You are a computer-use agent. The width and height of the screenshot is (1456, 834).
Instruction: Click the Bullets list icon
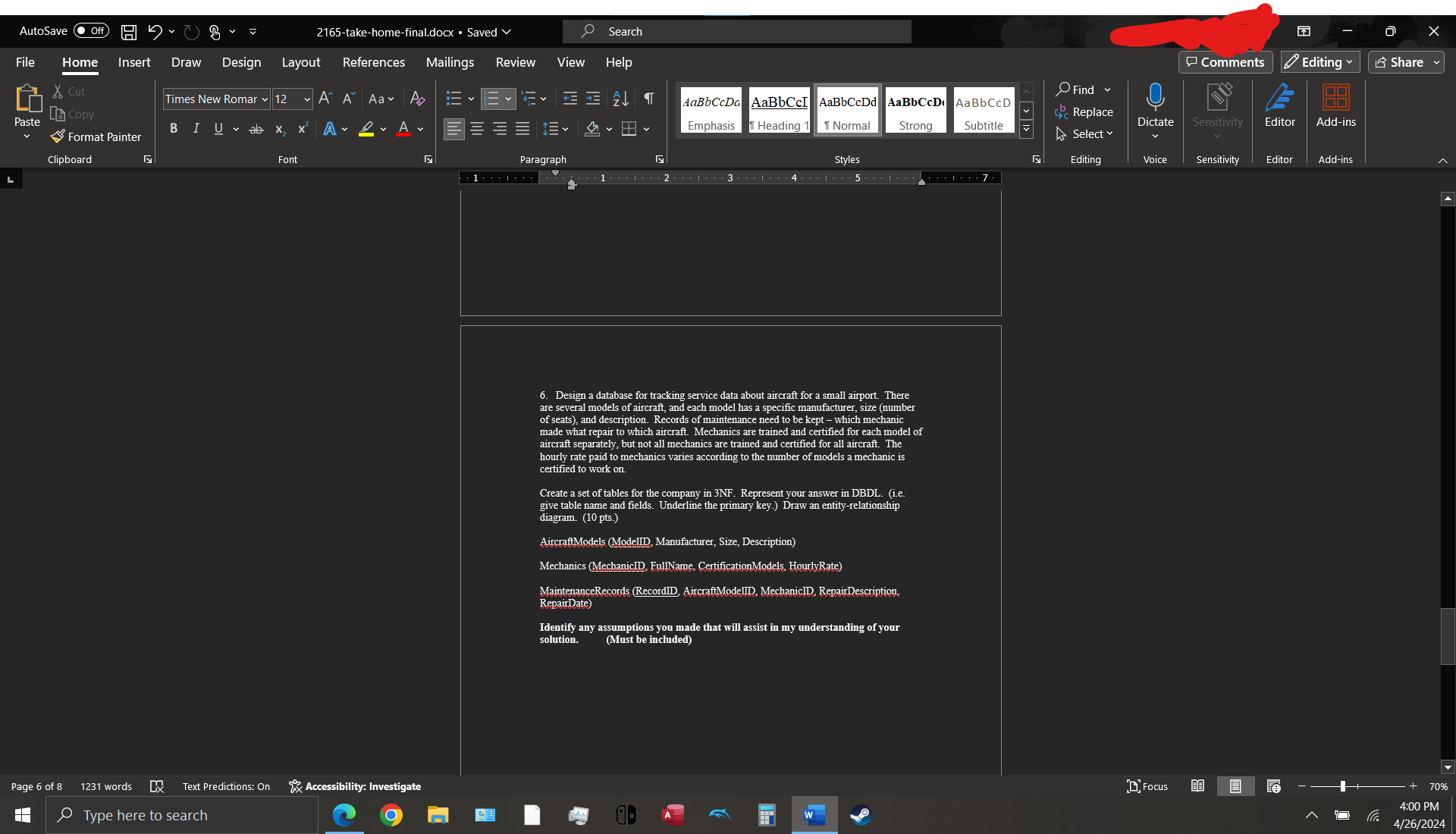point(453,99)
